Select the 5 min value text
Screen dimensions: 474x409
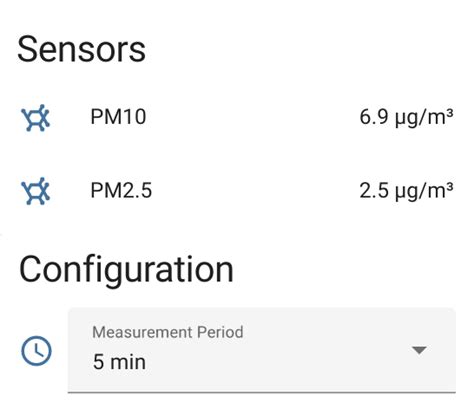click(x=119, y=362)
